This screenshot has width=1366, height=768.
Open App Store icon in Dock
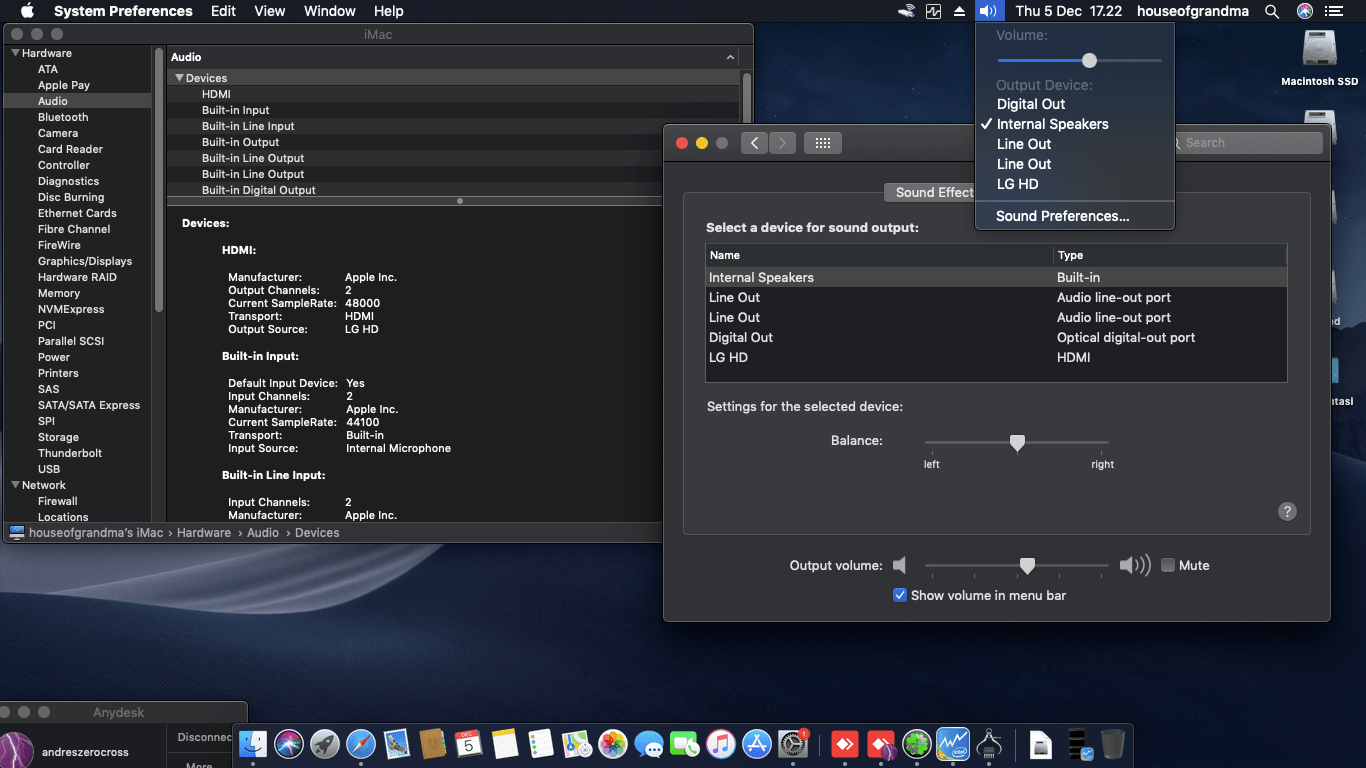click(756, 743)
